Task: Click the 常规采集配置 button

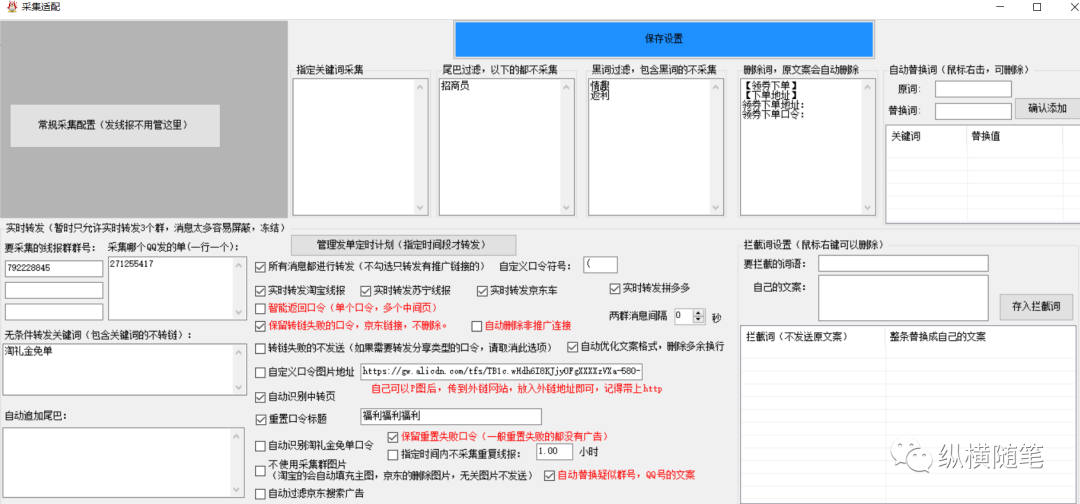Action: [114, 125]
